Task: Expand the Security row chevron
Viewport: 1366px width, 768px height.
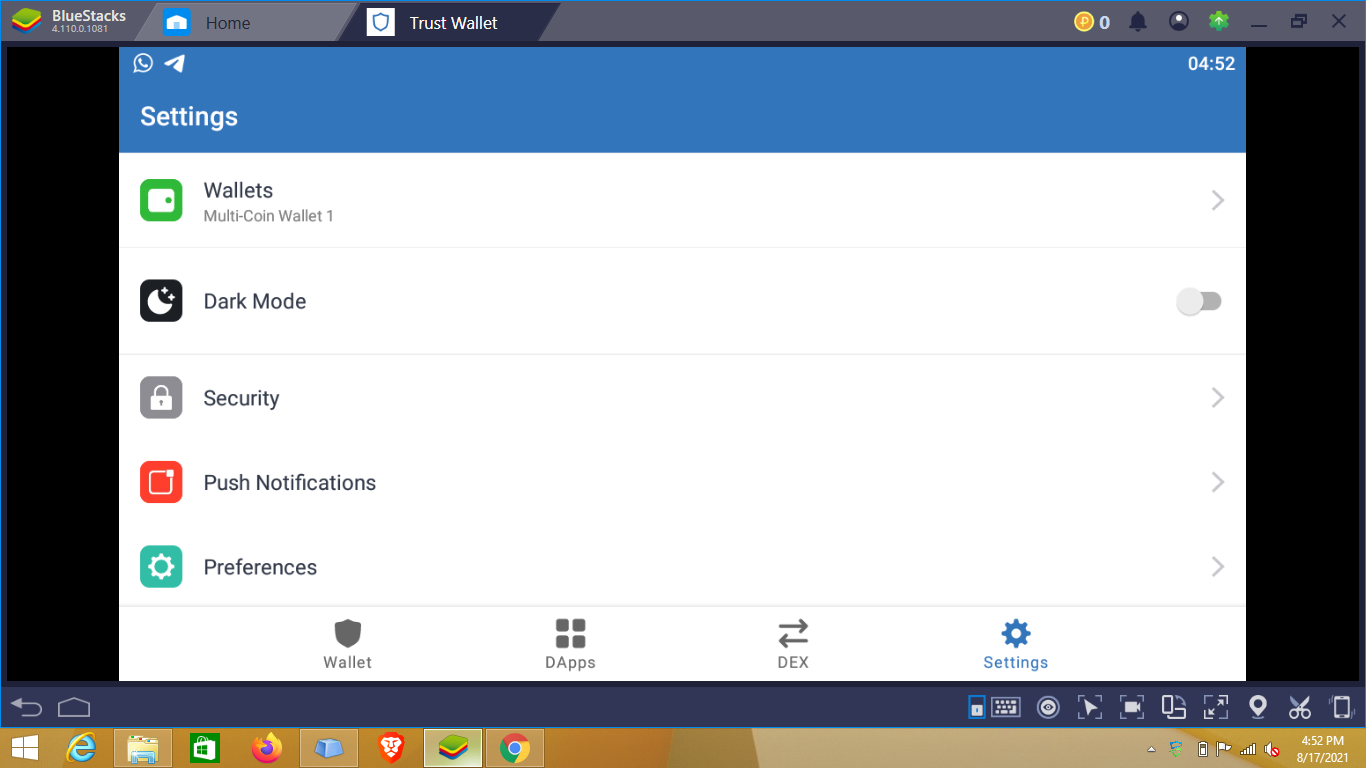Action: 1218,398
